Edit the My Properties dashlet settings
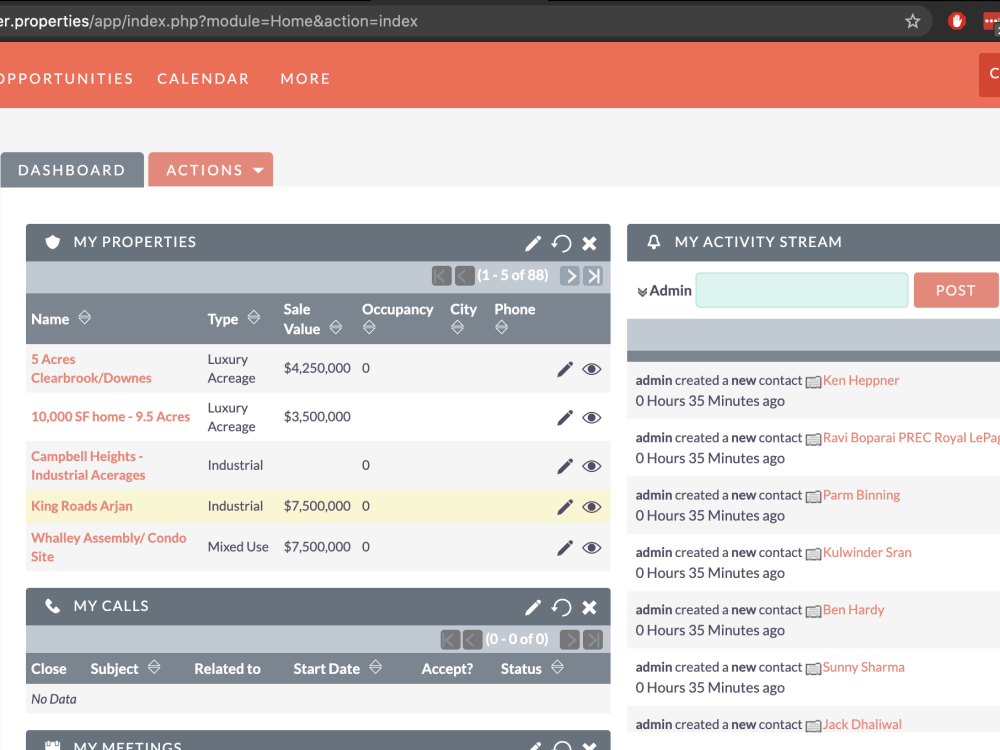The width and height of the screenshot is (1000, 750). pyautogui.click(x=533, y=243)
